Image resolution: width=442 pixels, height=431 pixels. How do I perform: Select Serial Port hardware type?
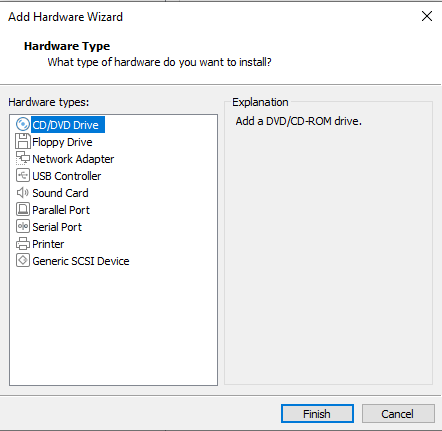(57, 227)
